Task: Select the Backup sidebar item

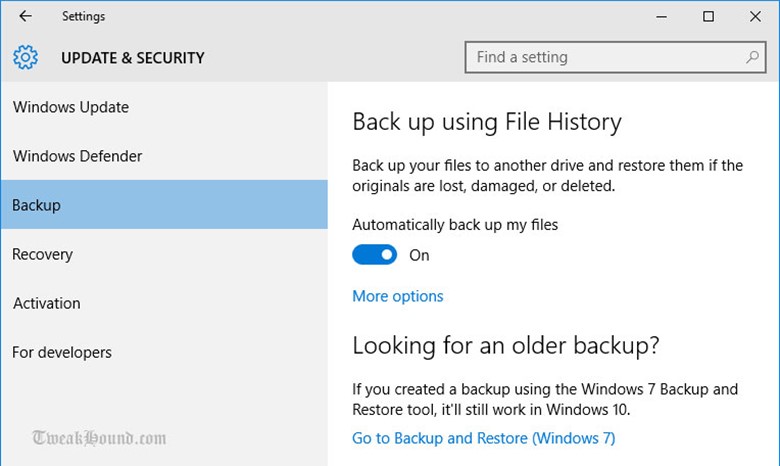Action: (x=164, y=204)
